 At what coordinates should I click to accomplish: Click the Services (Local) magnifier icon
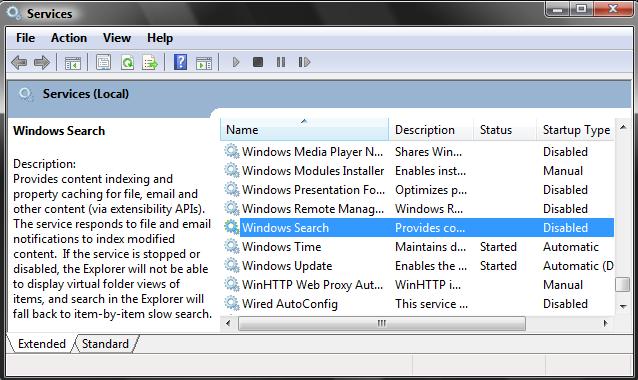click(25, 94)
